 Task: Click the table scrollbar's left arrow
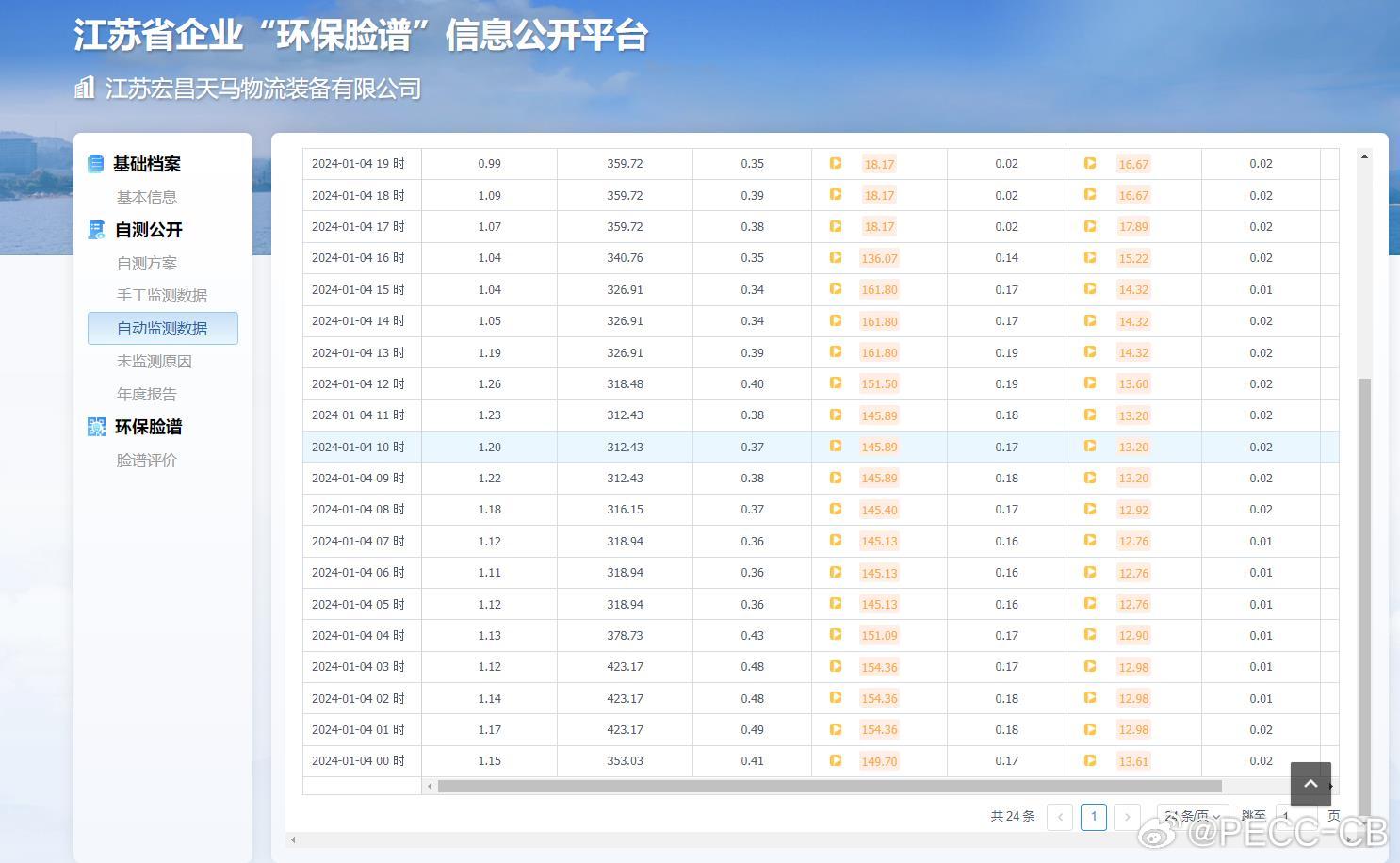430,786
